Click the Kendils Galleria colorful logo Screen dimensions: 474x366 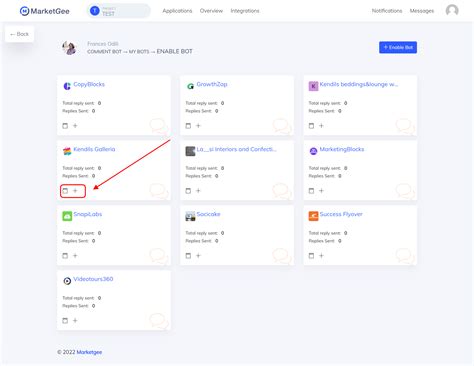point(67,151)
